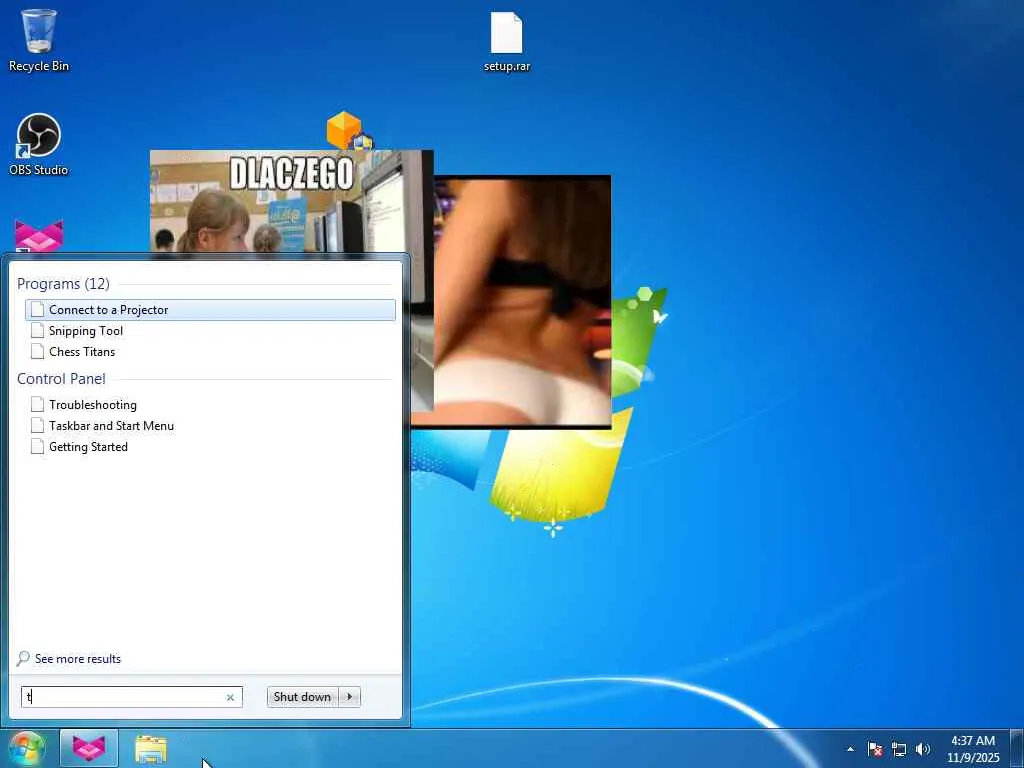The image size is (1024, 768).
Task: Select the orange cube desktop icon
Action: pyautogui.click(x=349, y=131)
